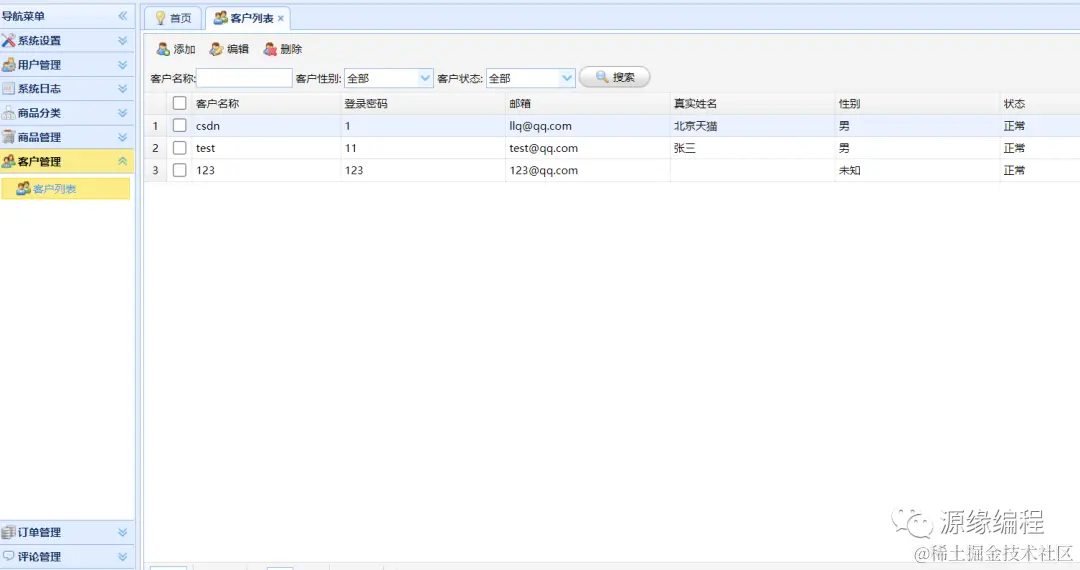Collapse the 导航菜单 panel with double arrow

(123, 16)
